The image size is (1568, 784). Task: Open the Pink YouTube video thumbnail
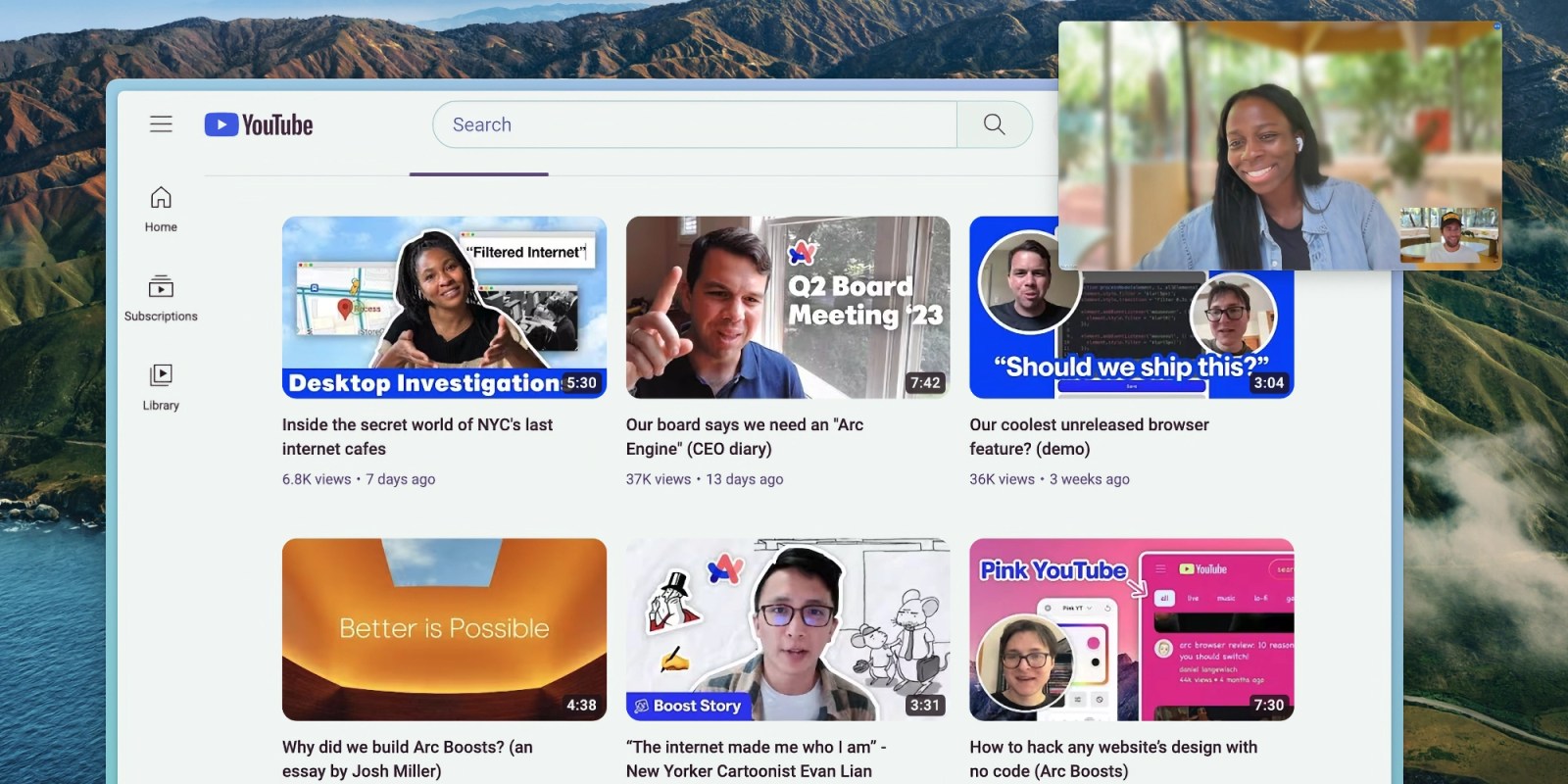[x=1131, y=629]
